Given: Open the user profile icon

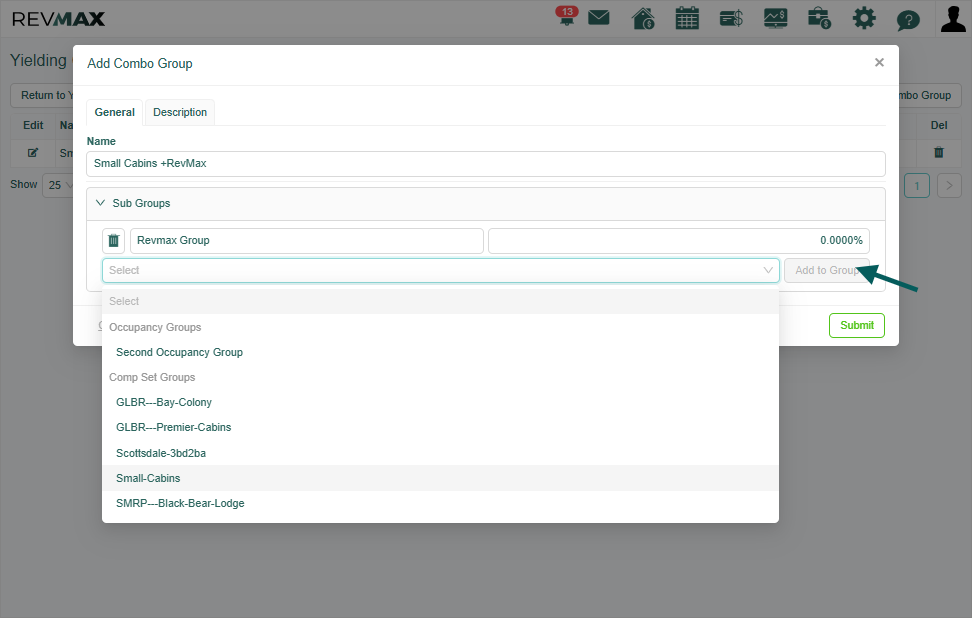Looking at the screenshot, I should pos(953,18).
